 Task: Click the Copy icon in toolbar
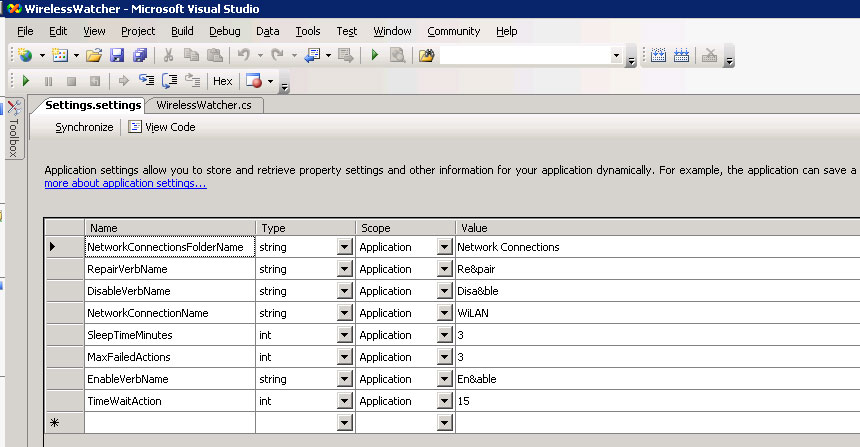pyautogui.click(x=191, y=55)
